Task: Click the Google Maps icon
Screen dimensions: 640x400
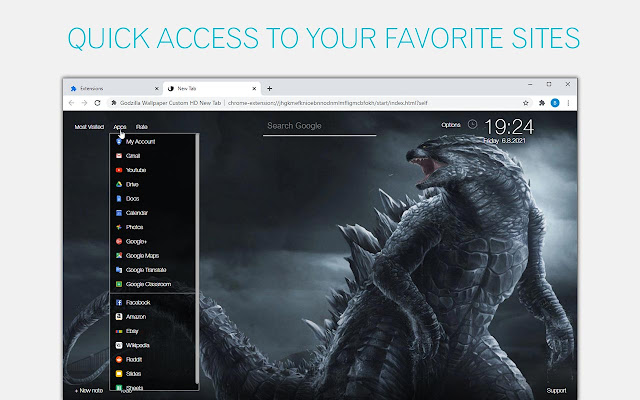Action: tap(119, 256)
